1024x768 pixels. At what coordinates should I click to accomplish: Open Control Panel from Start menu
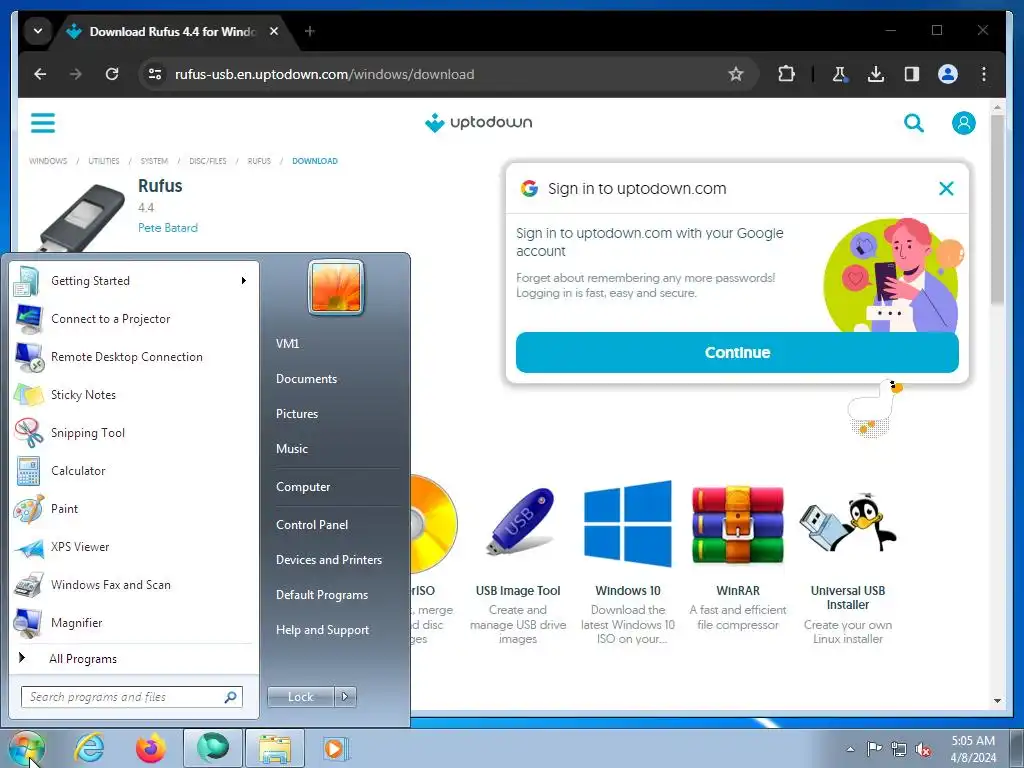pos(334,524)
